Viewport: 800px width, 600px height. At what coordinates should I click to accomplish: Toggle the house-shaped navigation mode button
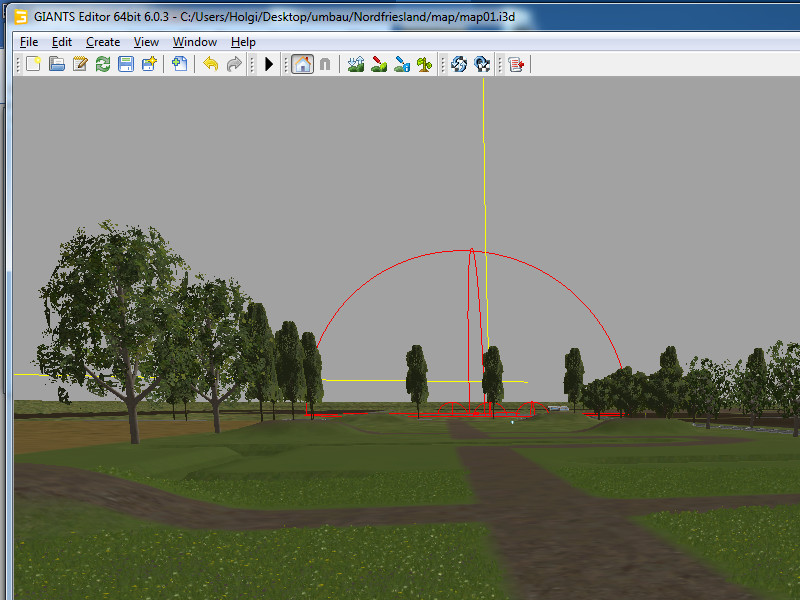(x=302, y=64)
